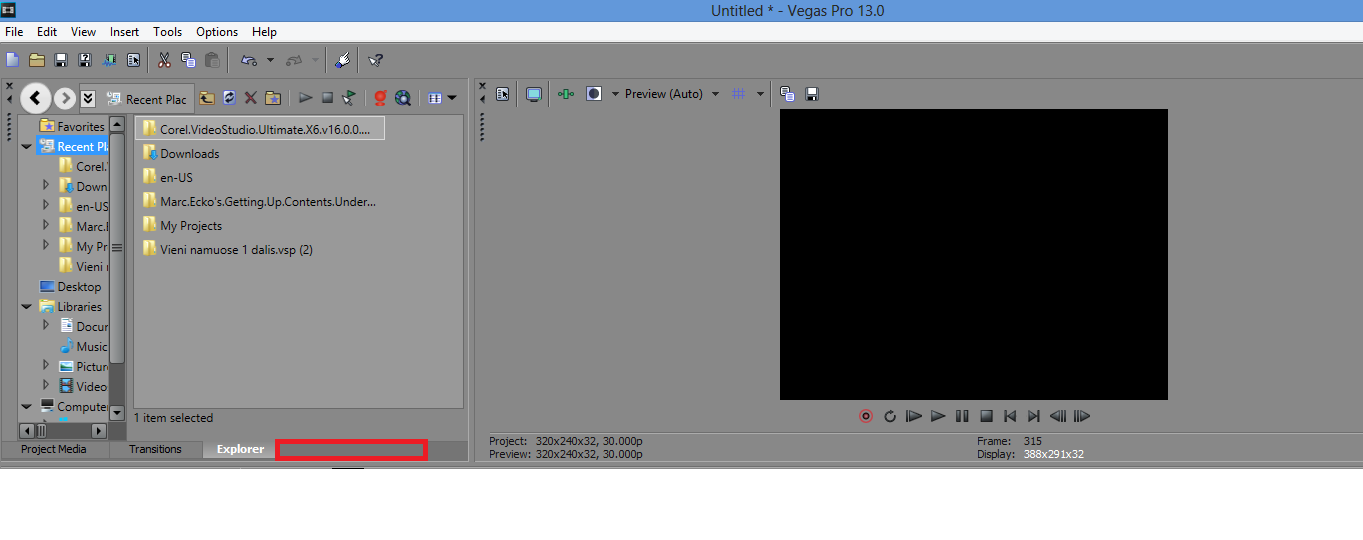Click the Up One Level folder icon
Image resolution: width=1363 pixels, height=540 pixels.
point(207,98)
